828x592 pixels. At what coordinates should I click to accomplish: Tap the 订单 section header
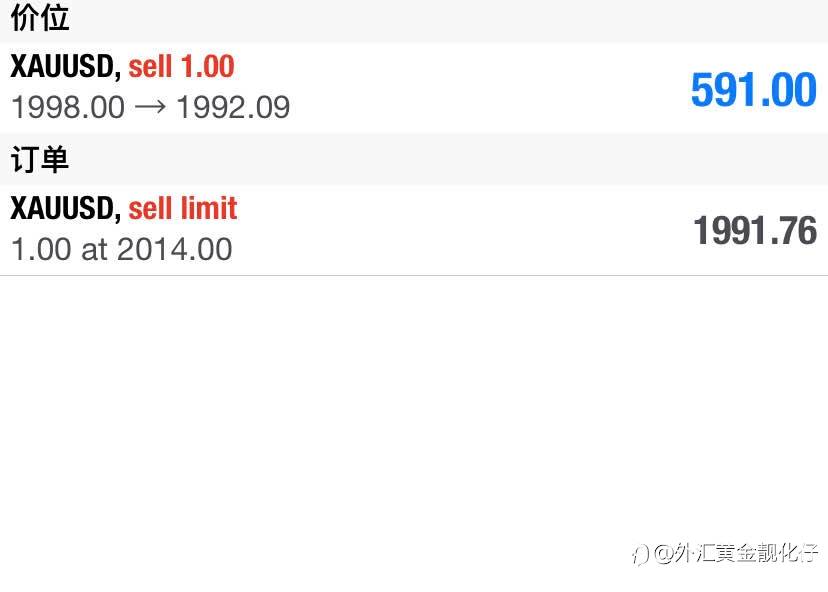(x=40, y=159)
